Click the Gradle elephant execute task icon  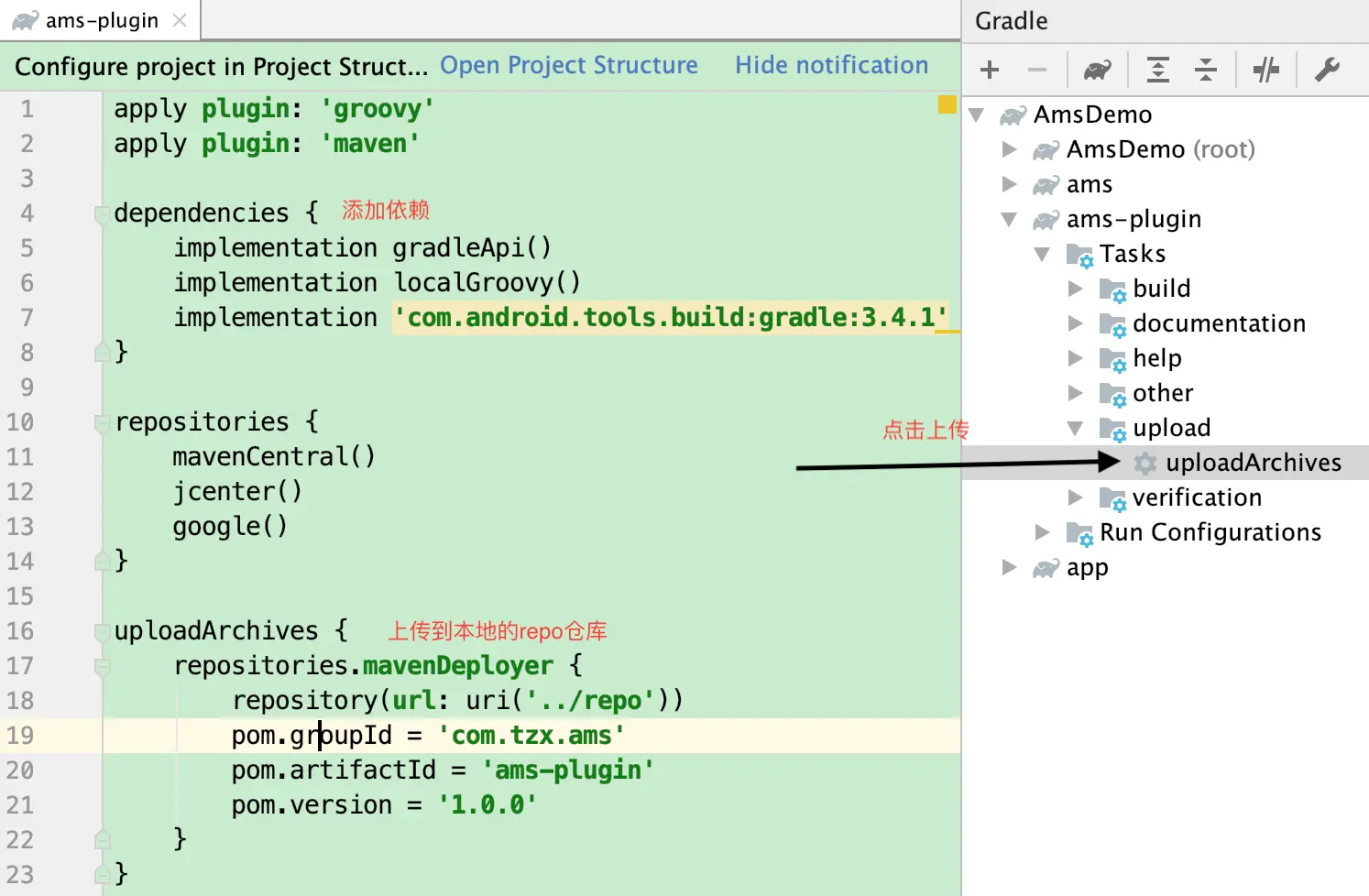click(1098, 70)
